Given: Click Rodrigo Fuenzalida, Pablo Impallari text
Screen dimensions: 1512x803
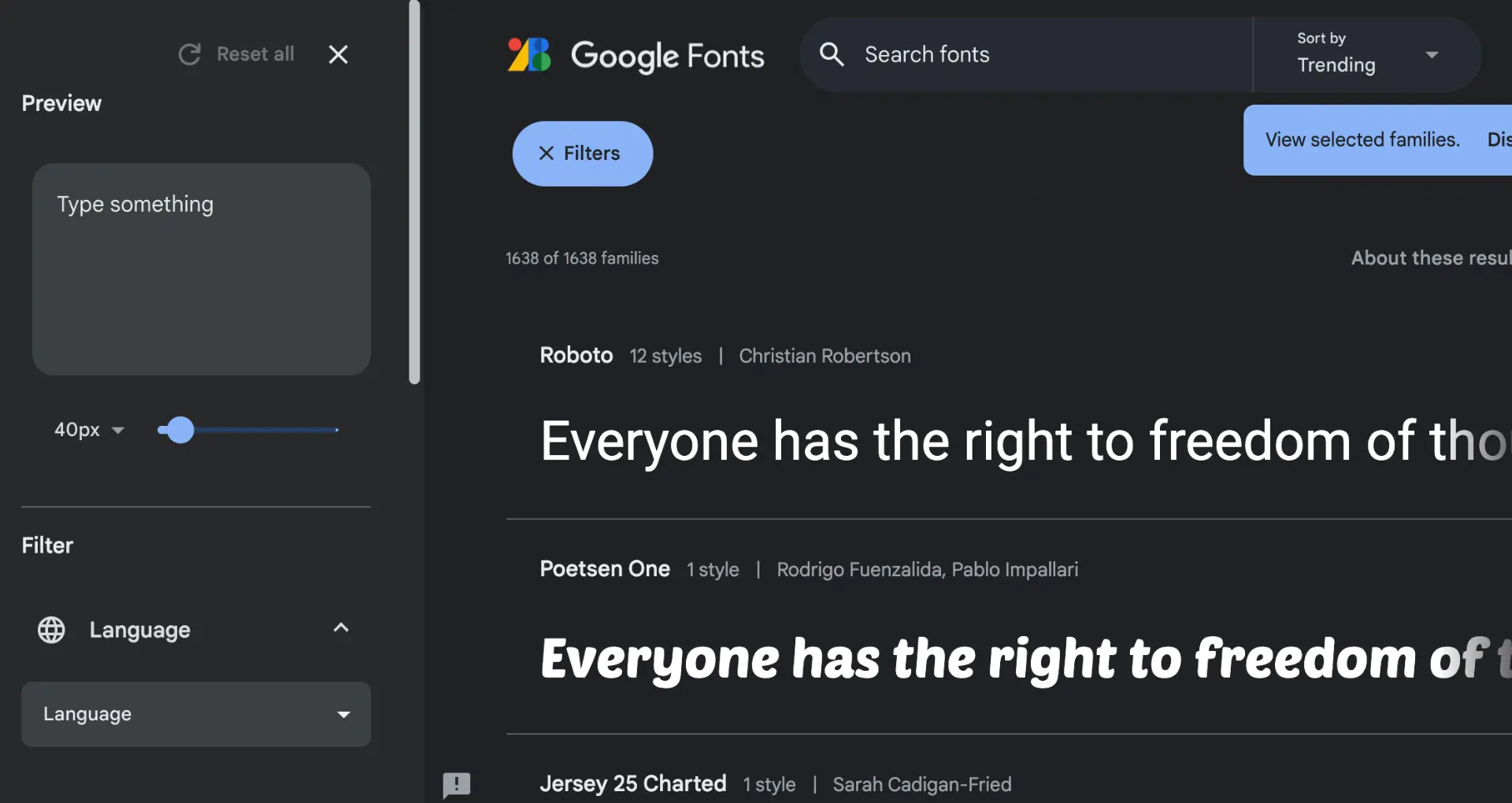Looking at the screenshot, I should coord(927,569).
